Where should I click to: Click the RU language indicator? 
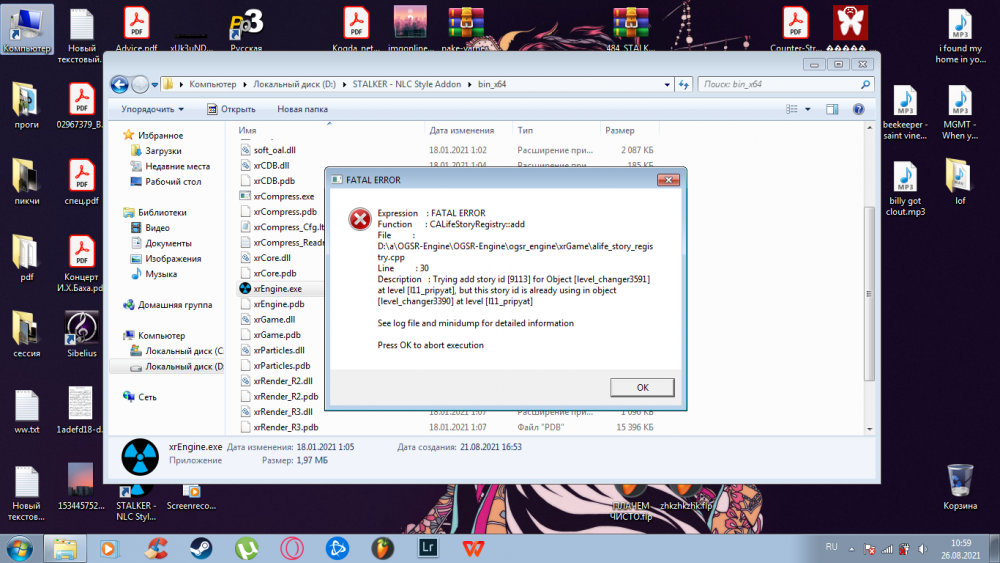[x=831, y=547]
